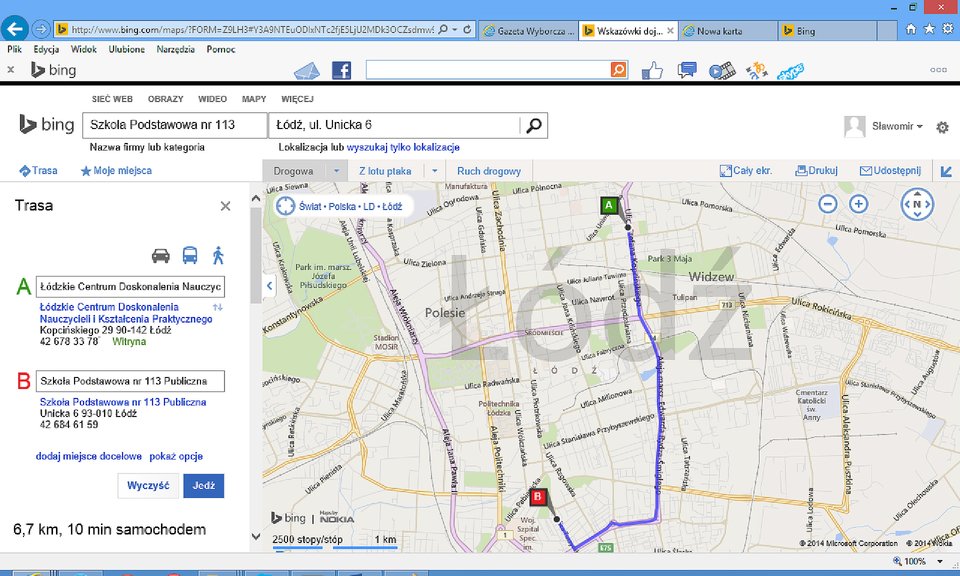Click the Udostępnij share link
Viewport: 960px width, 576px height.
(x=890, y=171)
